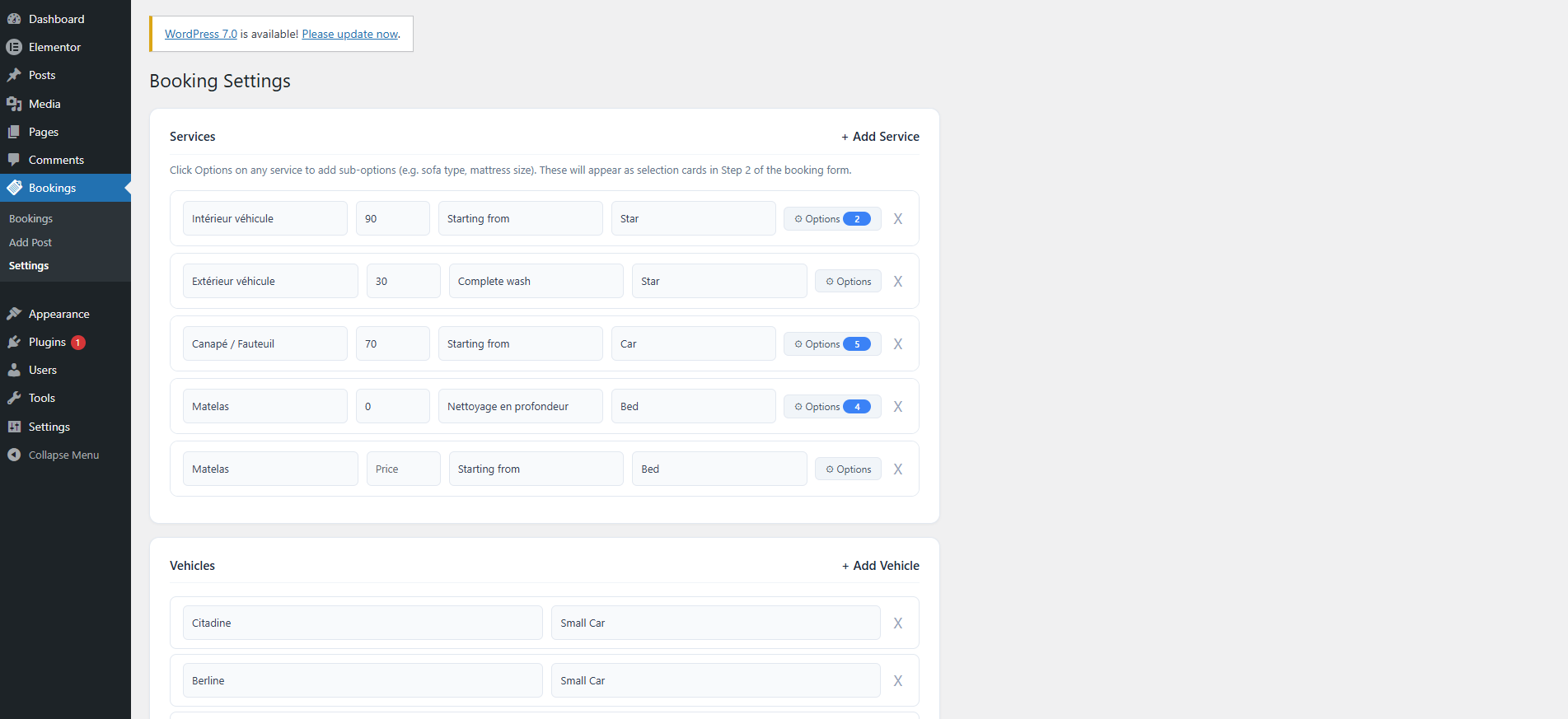Open the Dashboard menu icon

click(x=14, y=19)
